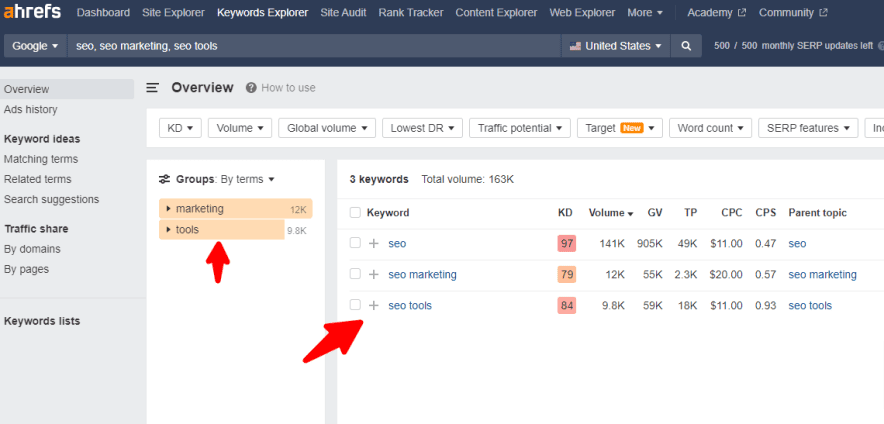Tick the checkbox for seo keyword row
The image size is (884, 424).
[355, 243]
